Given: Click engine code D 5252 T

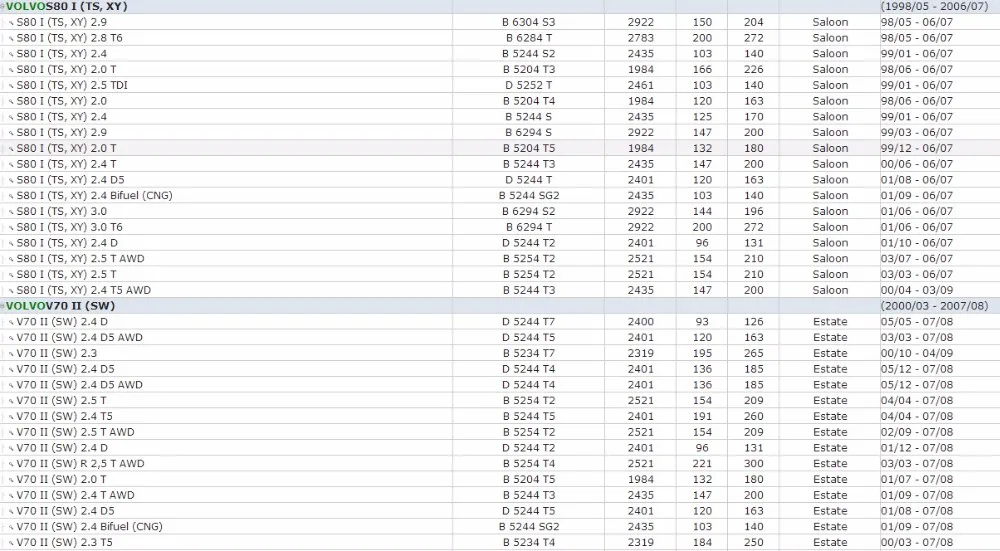Looking at the screenshot, I should tap(529, 85).
